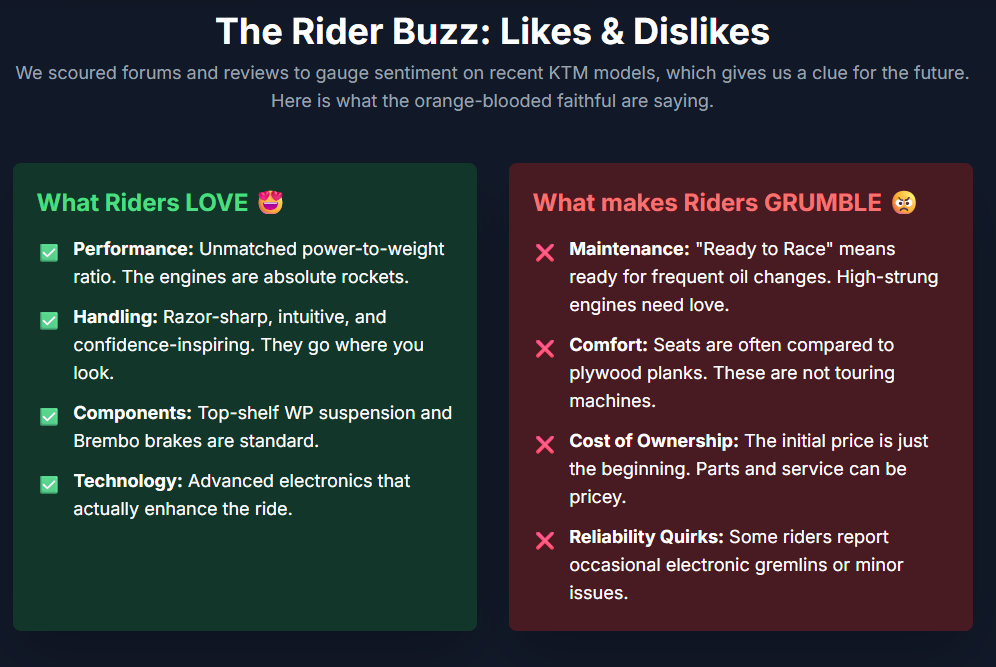
Task: Click the green checkmark beside Technology
Action: point(49,485)
